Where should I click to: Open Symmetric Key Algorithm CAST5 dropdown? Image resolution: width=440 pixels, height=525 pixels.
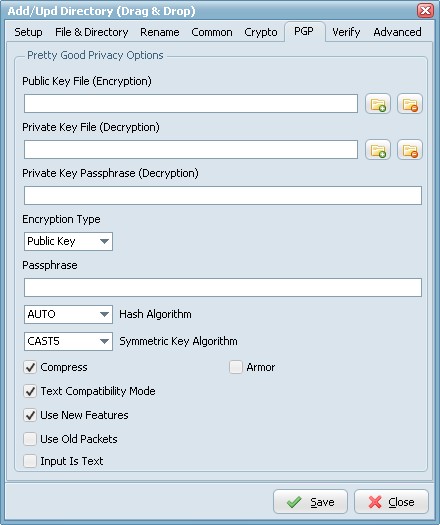68,342
